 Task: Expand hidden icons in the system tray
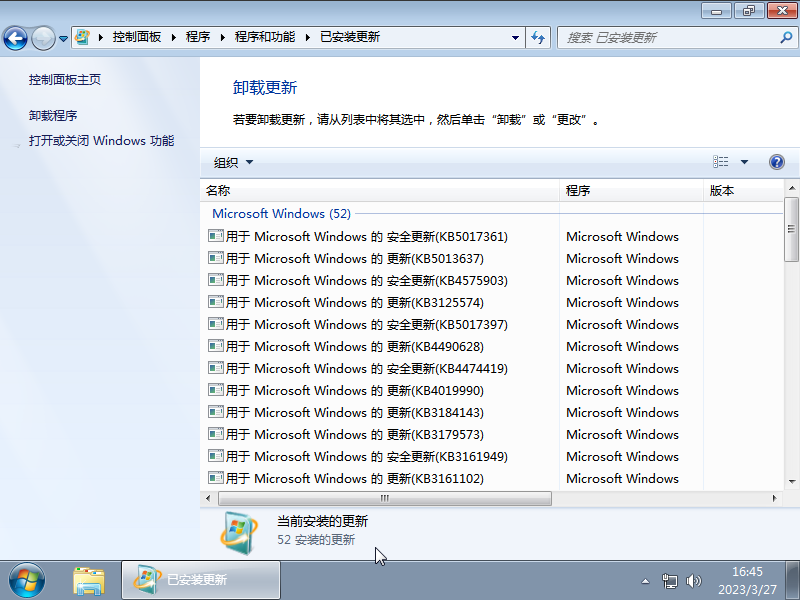point(646,579)
